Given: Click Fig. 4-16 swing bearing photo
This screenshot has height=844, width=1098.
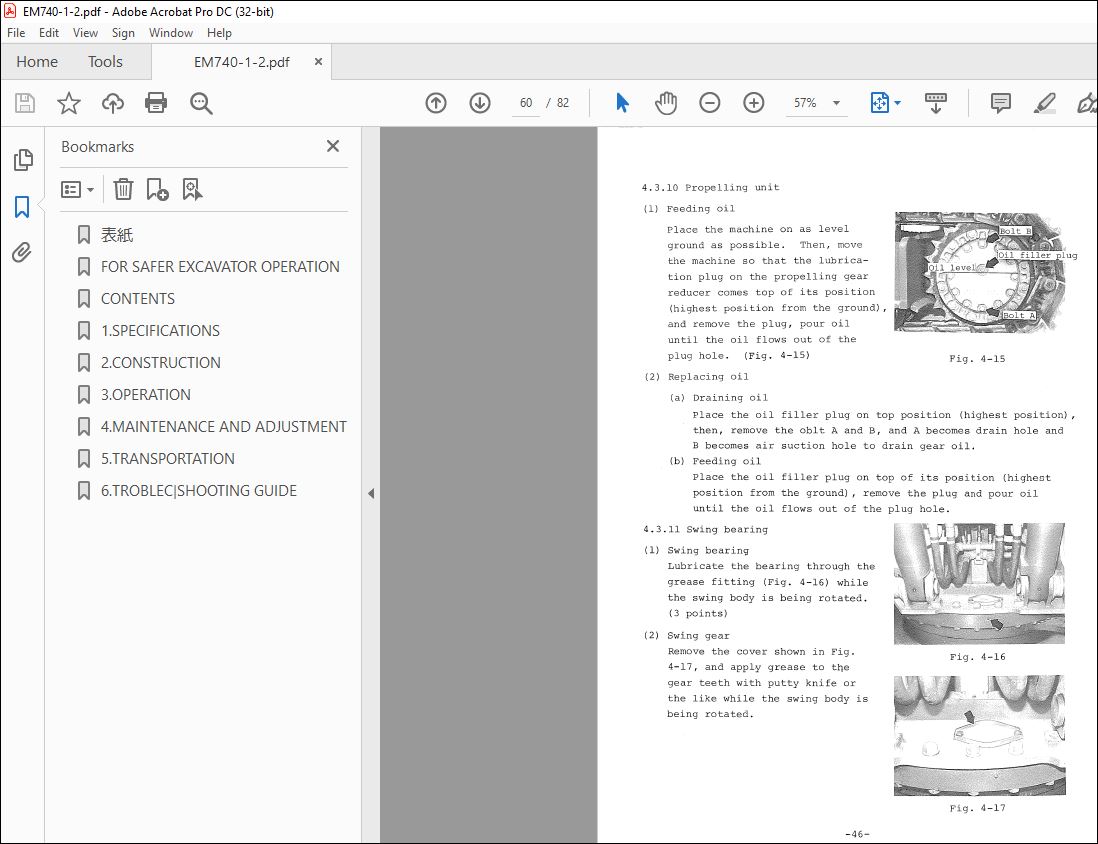Looking at the screenshot, I should (x=979, y=583).
